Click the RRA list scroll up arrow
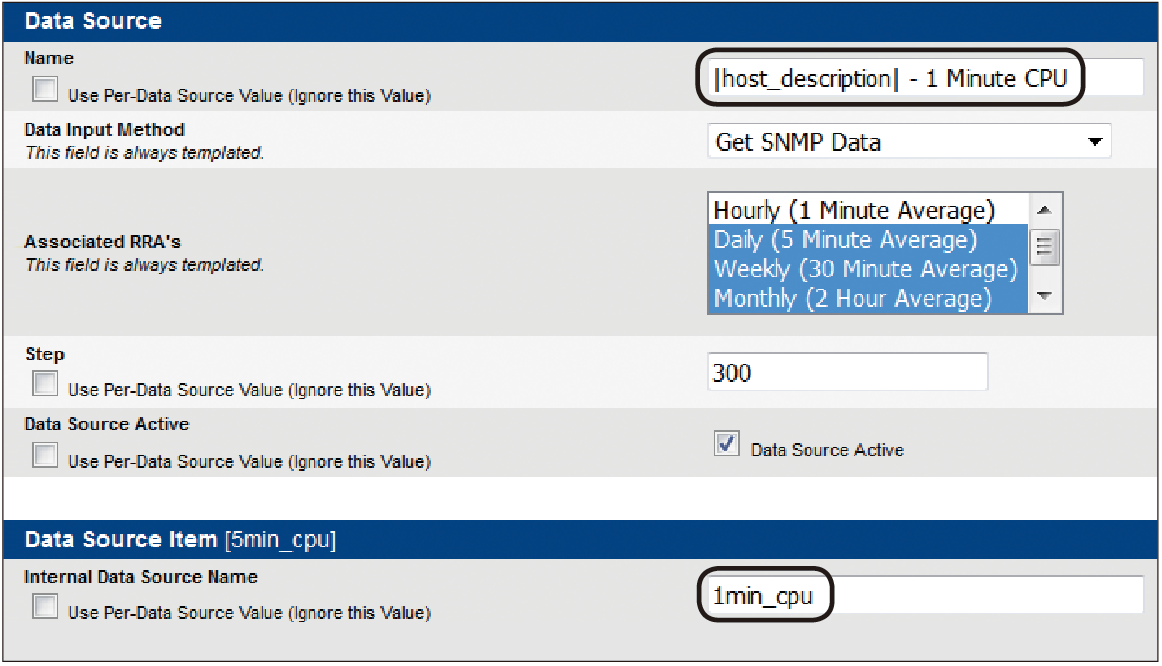The height and width of the screenshot is (666, 1162). pyautogui.click(x=1045, y=210)
